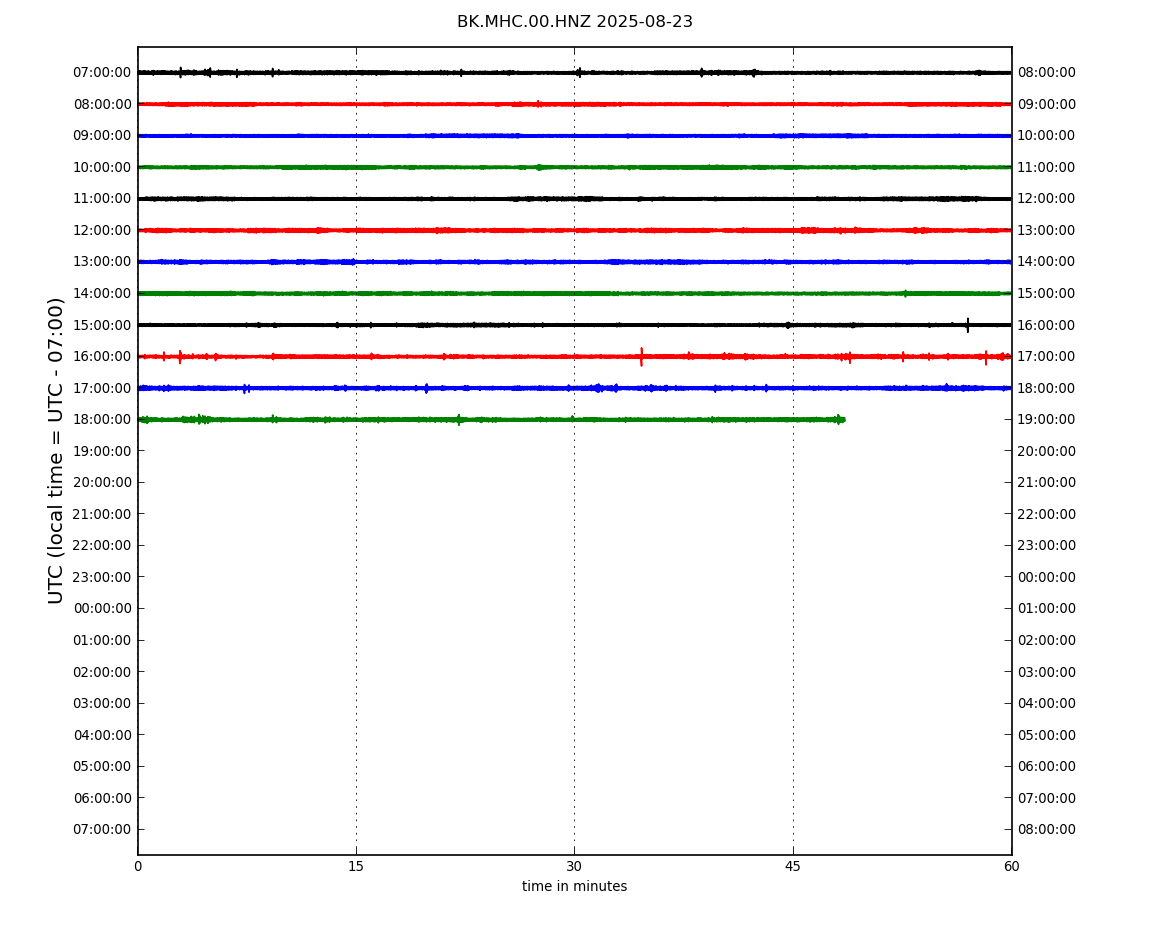Click right-axis label 15:00:00

coord(1047,293)
